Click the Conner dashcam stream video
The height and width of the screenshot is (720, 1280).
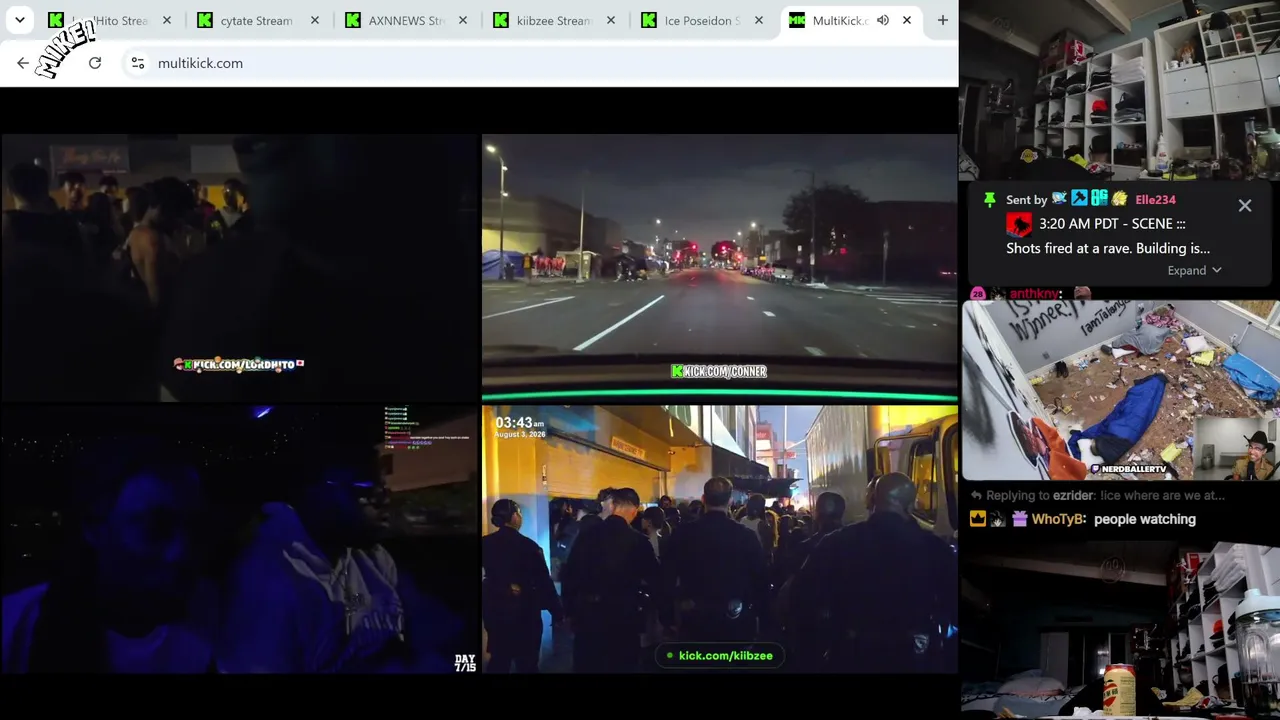[x=720, y=268]
